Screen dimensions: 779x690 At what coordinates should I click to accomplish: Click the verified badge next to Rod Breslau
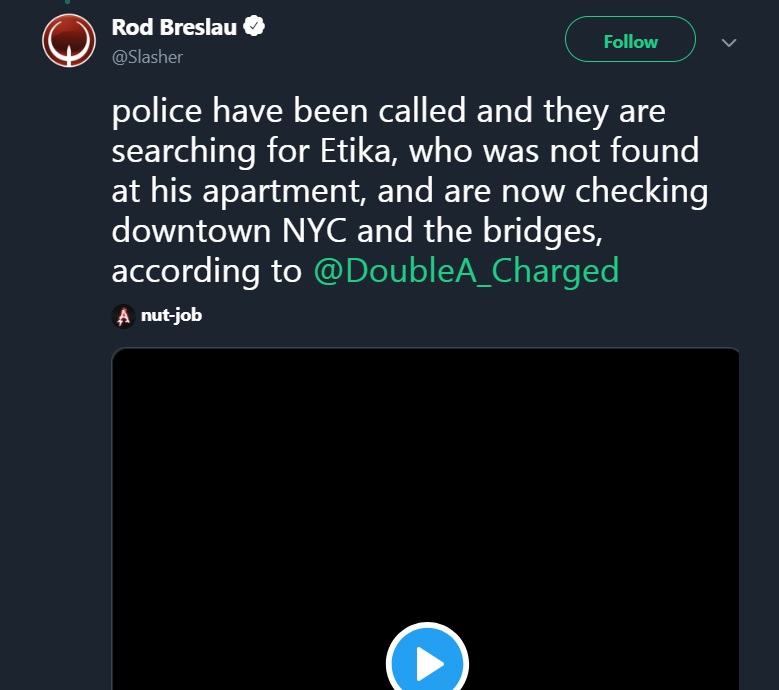pos(254,26)
